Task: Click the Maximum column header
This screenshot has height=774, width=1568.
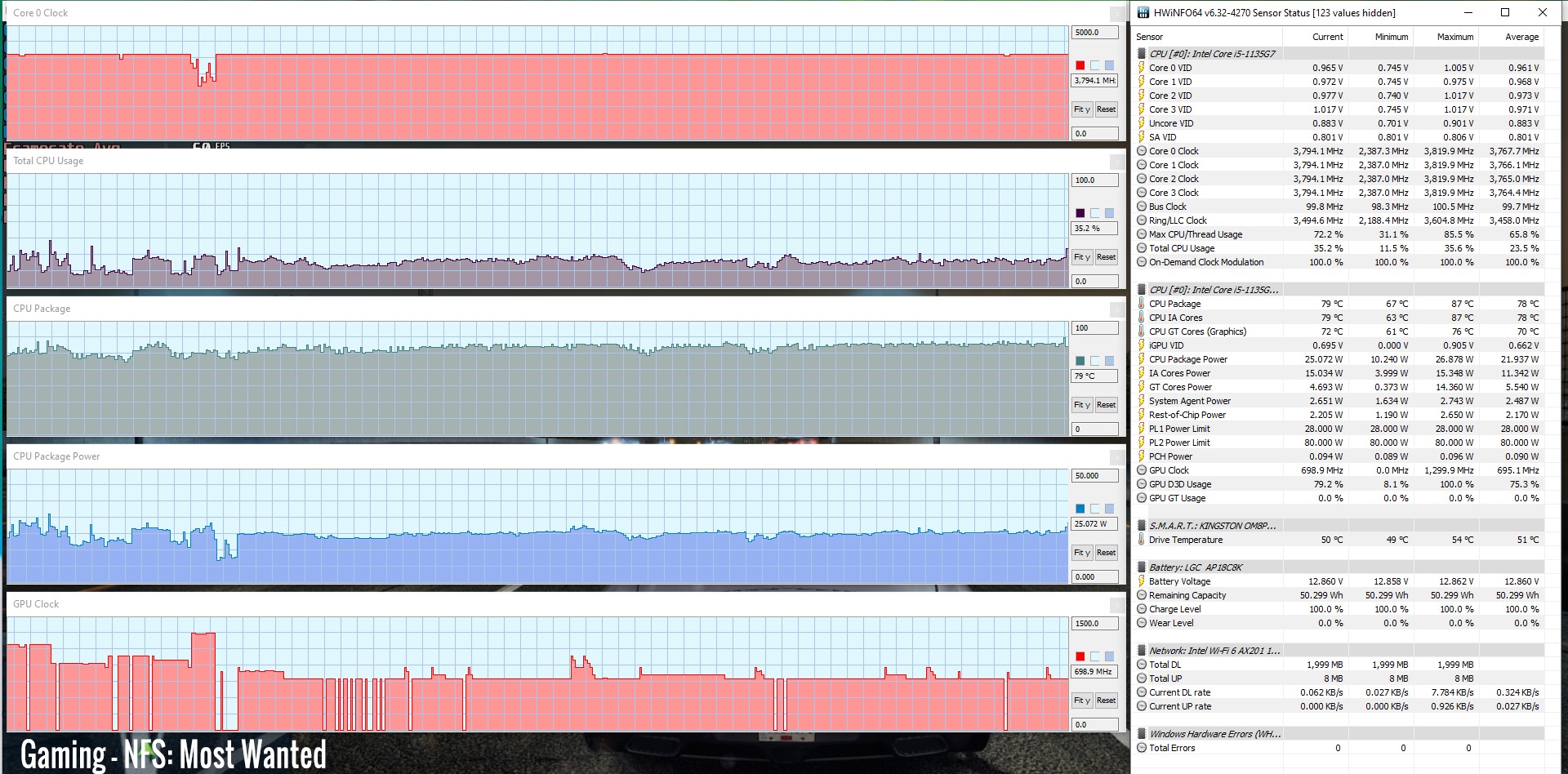Action: (x=1454, y=37)
